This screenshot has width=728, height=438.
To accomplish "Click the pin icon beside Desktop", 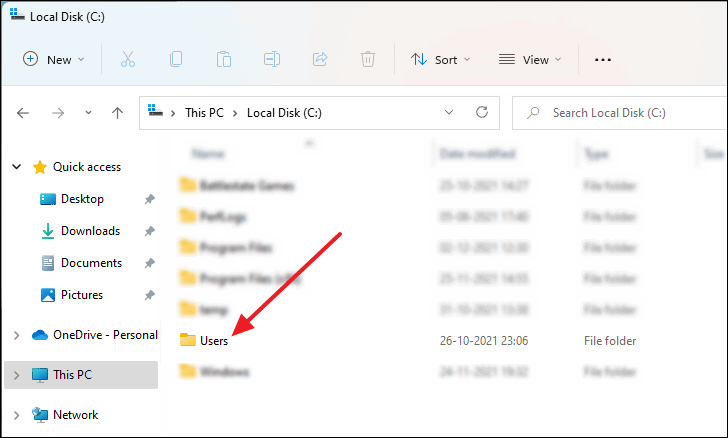I will pyautogui.click(x=150, y=199).
